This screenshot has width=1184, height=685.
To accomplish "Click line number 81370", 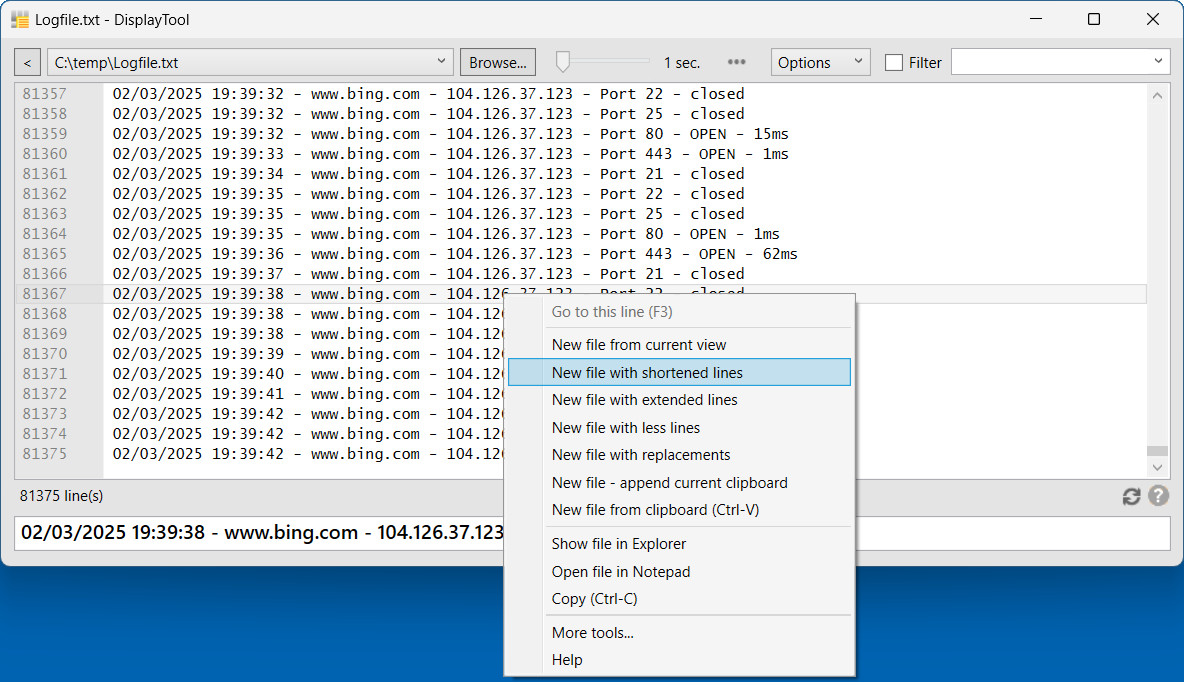I will pos(45,354).
